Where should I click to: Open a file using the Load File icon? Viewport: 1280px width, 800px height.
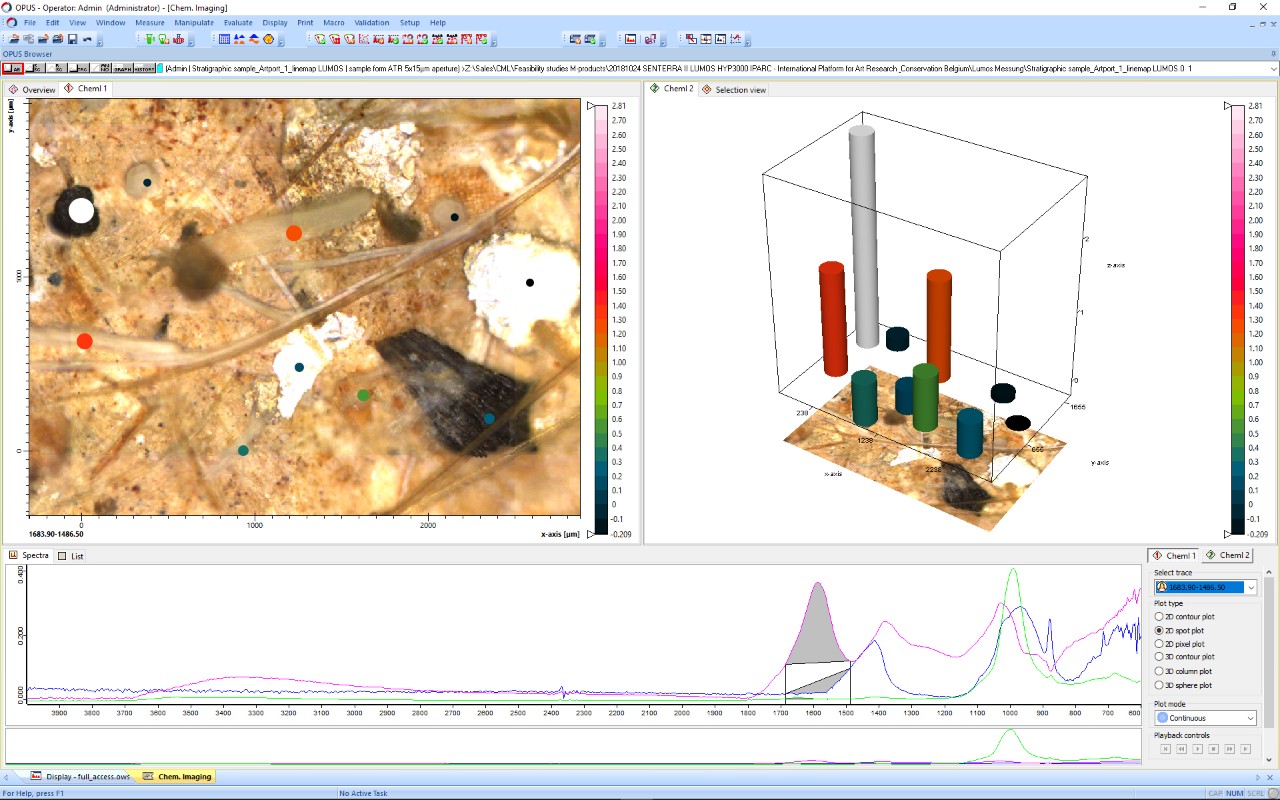(14, 39)
